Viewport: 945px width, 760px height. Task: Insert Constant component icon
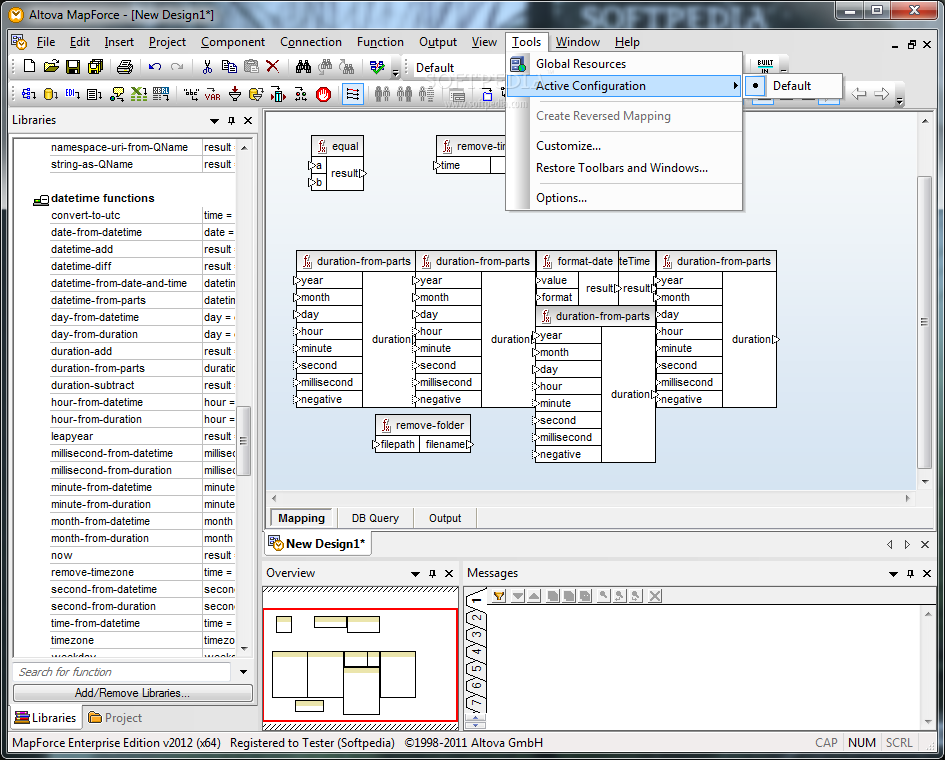[x=191, y=94]
